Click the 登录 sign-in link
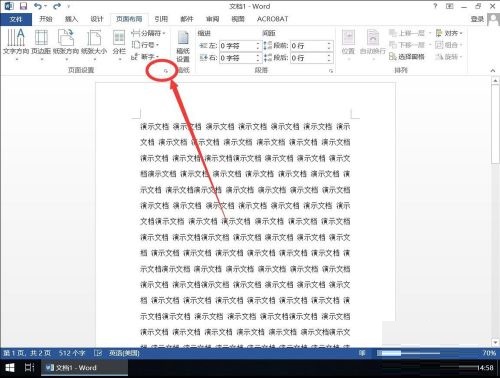Screen dimensions: 500x378 pyautogui.click(x=477, y=19)
